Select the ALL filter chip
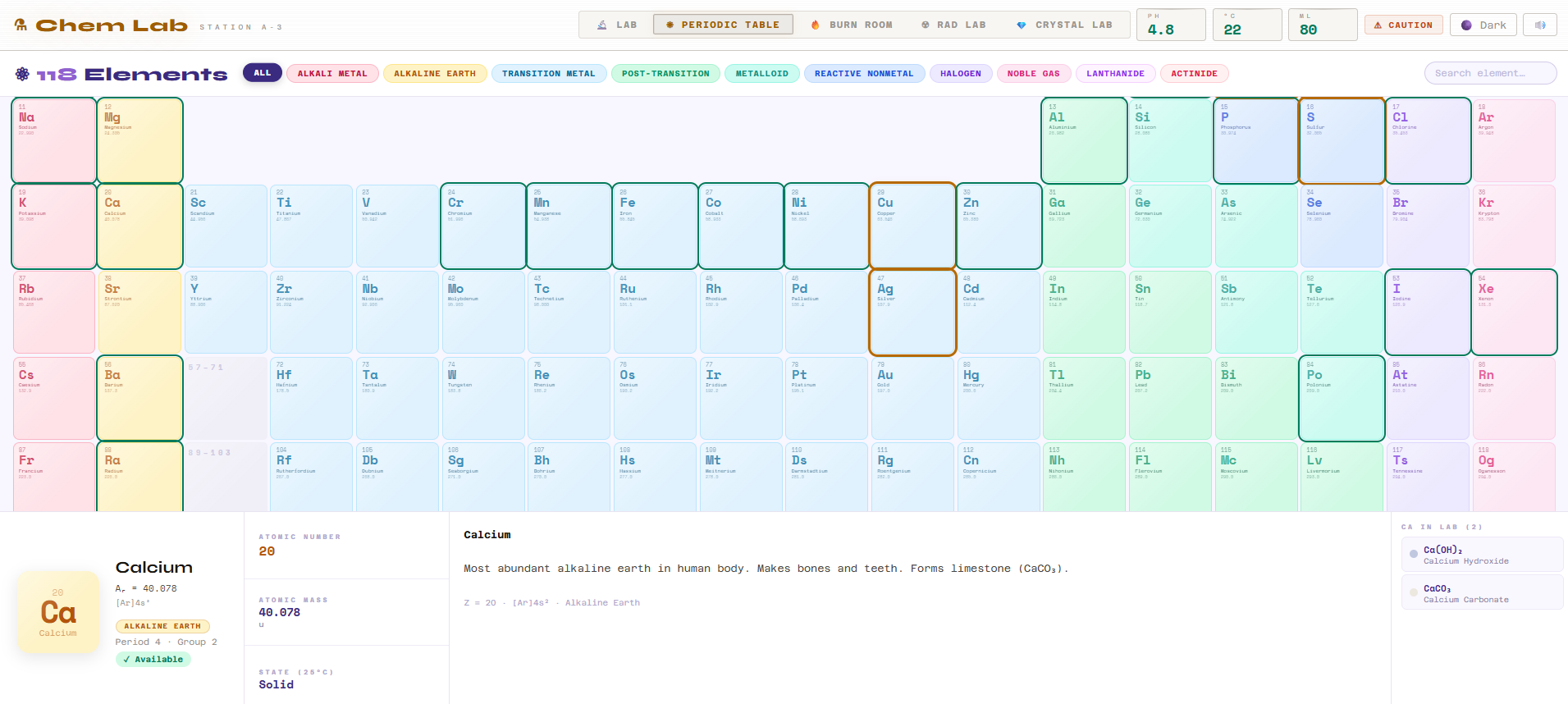The height and width of the screenshot is (704, 1568). click(x=263, y=73)
